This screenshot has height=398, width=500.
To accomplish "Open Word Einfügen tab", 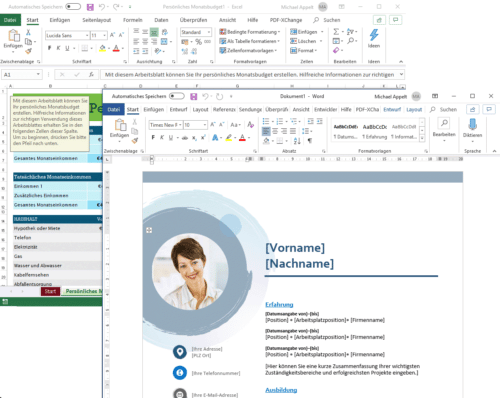I will (154, 109).
